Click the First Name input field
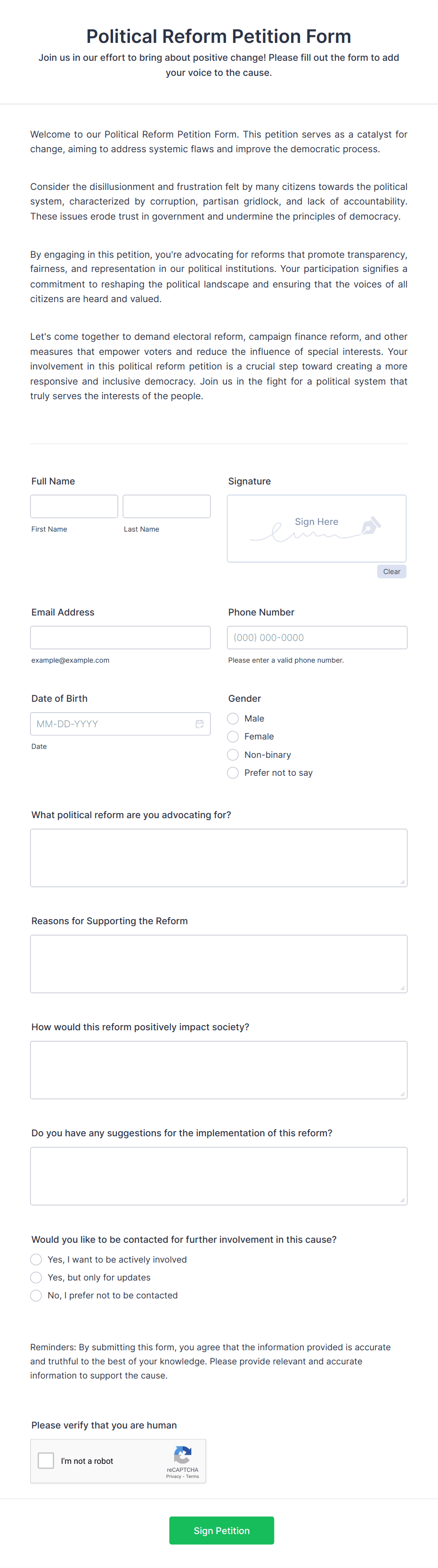438x1568 pixels. (x=73, y=506)
